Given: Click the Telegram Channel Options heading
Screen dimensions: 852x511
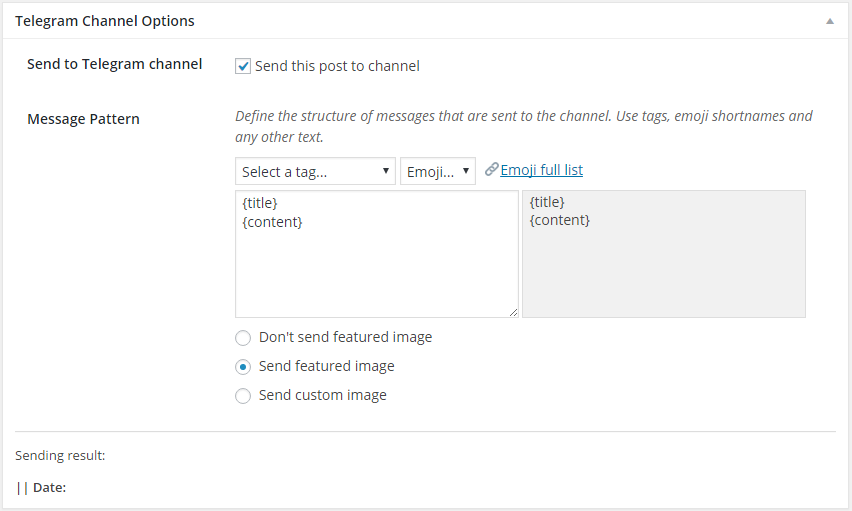Looking at the screenshot, I should pyautogui.click(x=105, y=21).
